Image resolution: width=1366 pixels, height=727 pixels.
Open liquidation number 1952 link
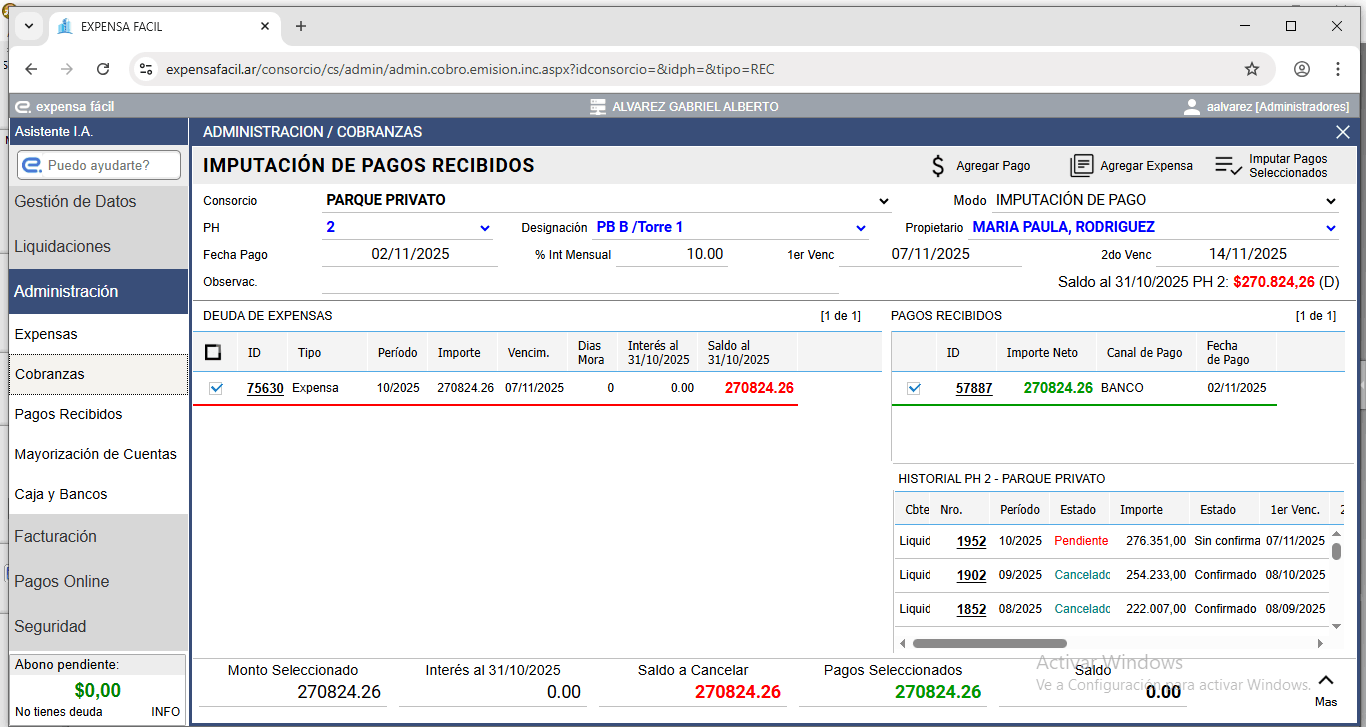coord(971,542)
